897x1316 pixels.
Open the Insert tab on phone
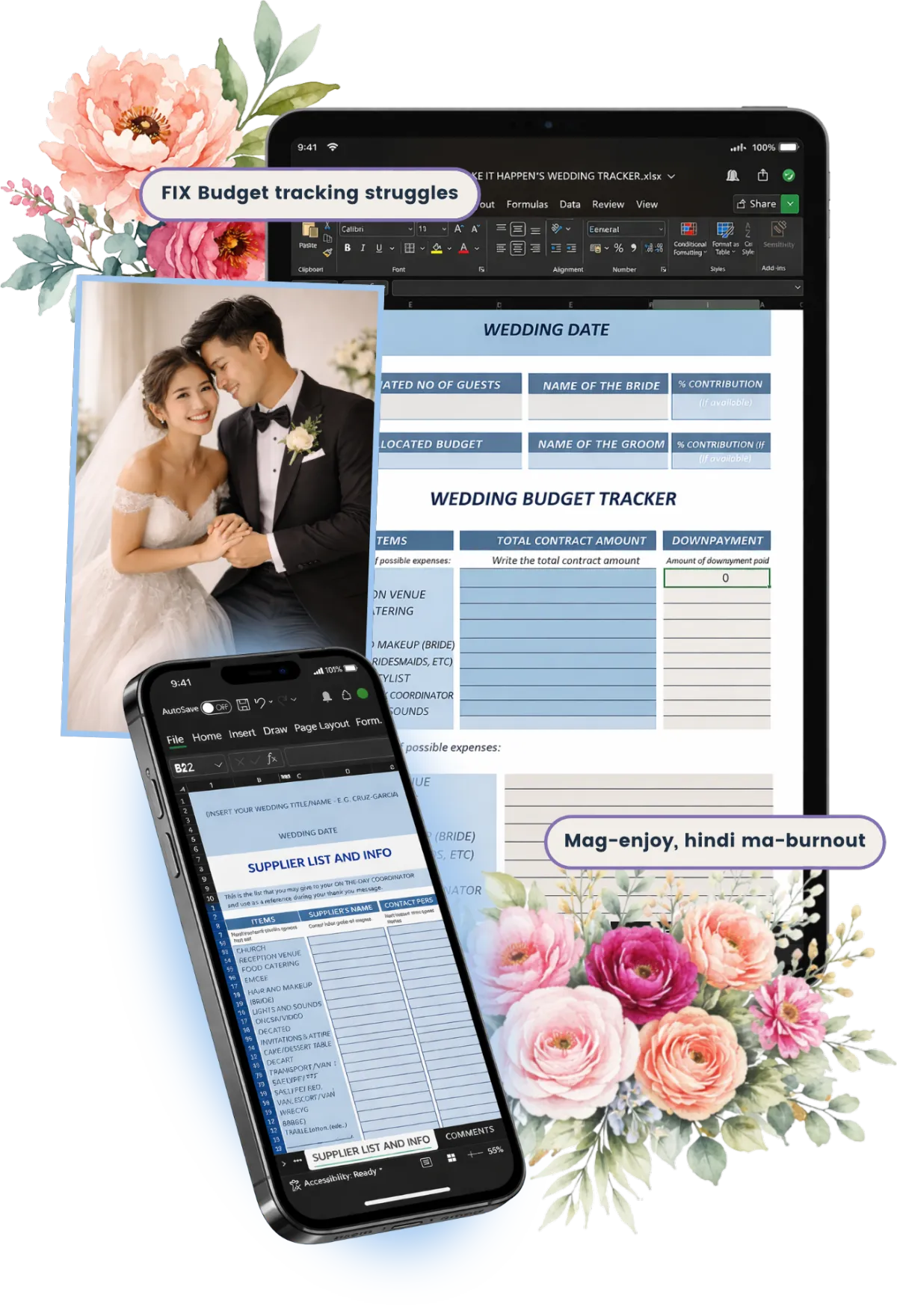[x=241, y=734]
